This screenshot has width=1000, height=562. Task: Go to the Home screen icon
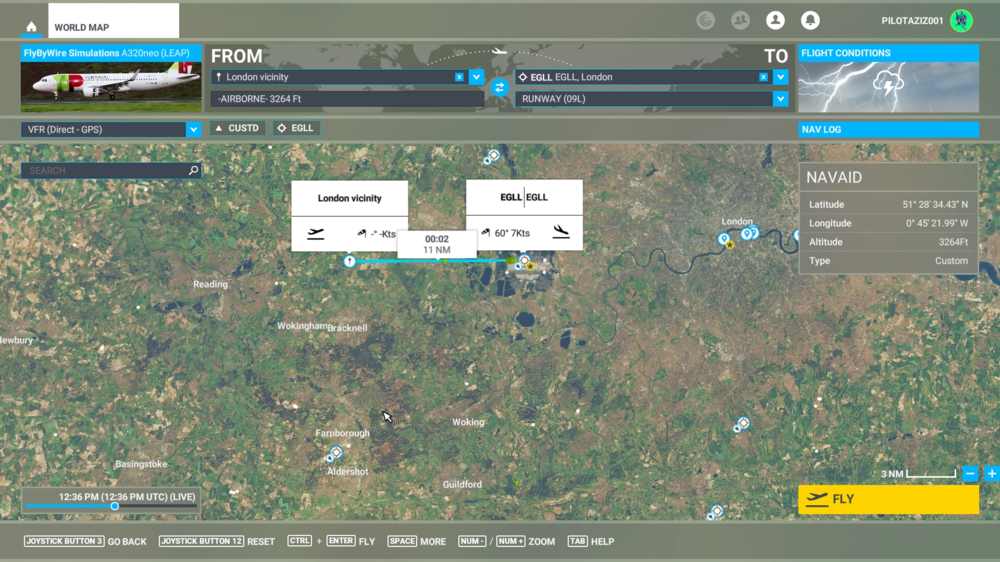[x=32, y=27]
